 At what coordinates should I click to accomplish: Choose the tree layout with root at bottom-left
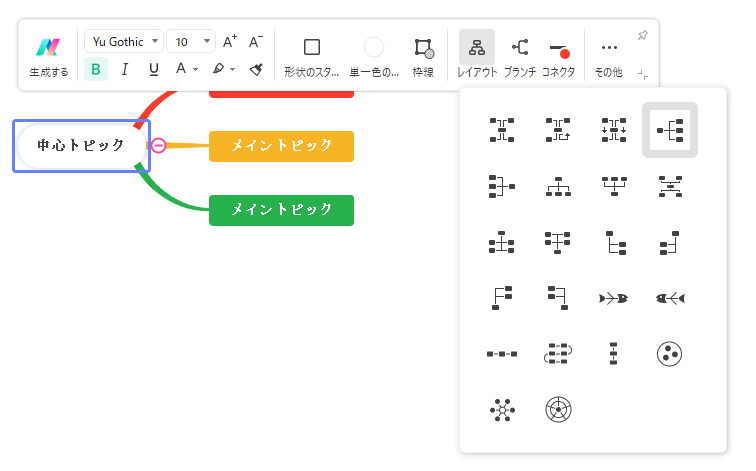pyautogui.click(x=502, y=298)
